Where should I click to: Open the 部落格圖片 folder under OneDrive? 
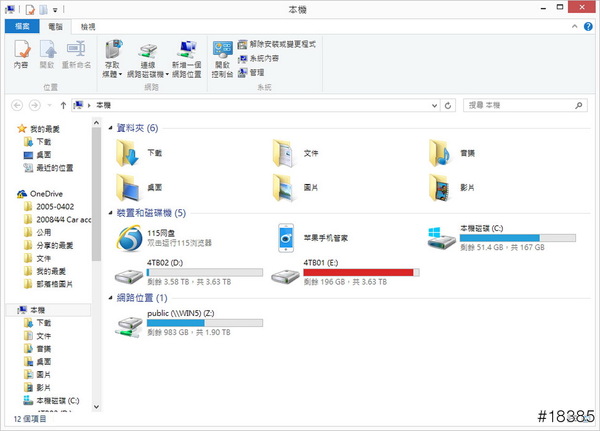[x=48, y=284]
